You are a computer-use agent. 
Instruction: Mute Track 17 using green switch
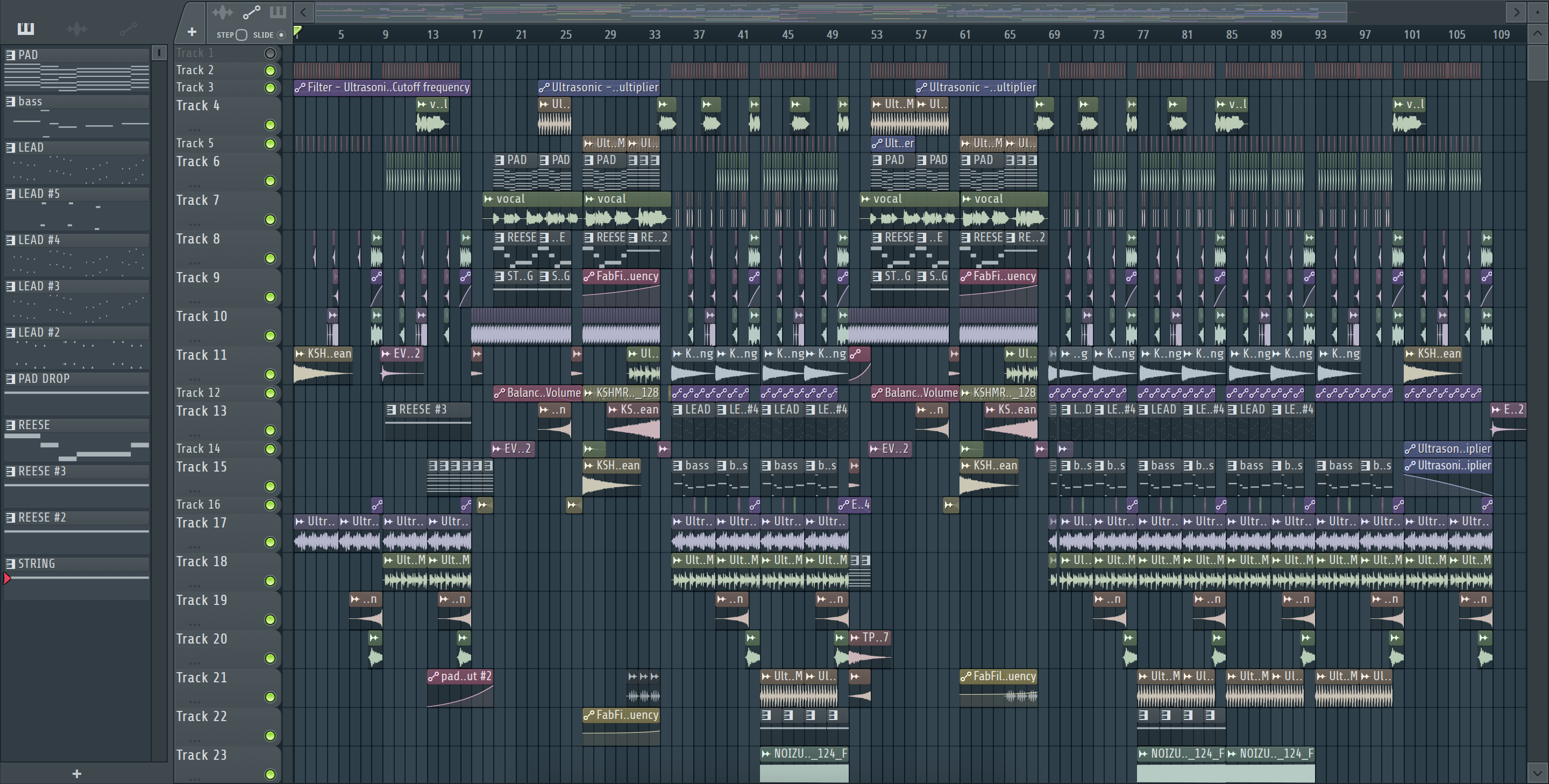click(x=271, y=543)
